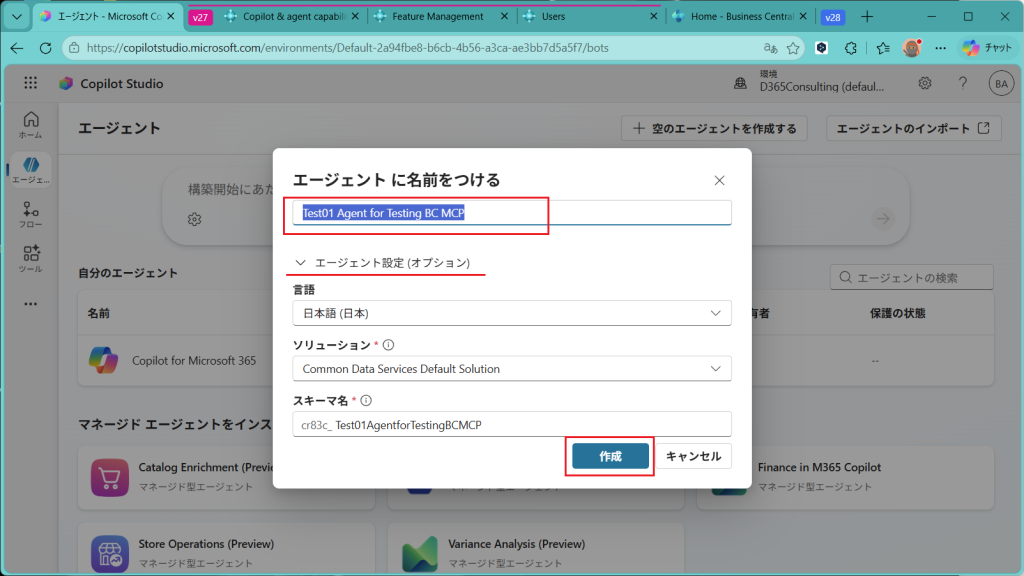Viewport: 1024px width, 576px height.
Task: Click the browser refresh button
Action: (x=45, y=48)
